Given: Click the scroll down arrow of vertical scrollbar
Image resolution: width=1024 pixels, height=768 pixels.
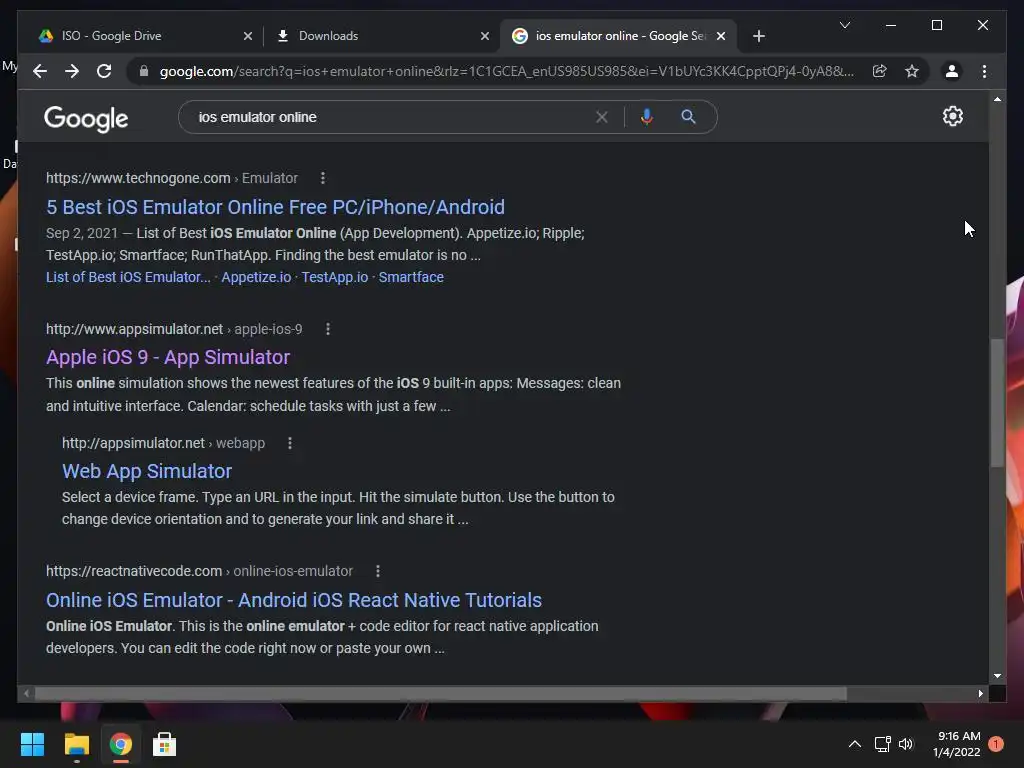Looking at the screenshot, I should 997,676.
